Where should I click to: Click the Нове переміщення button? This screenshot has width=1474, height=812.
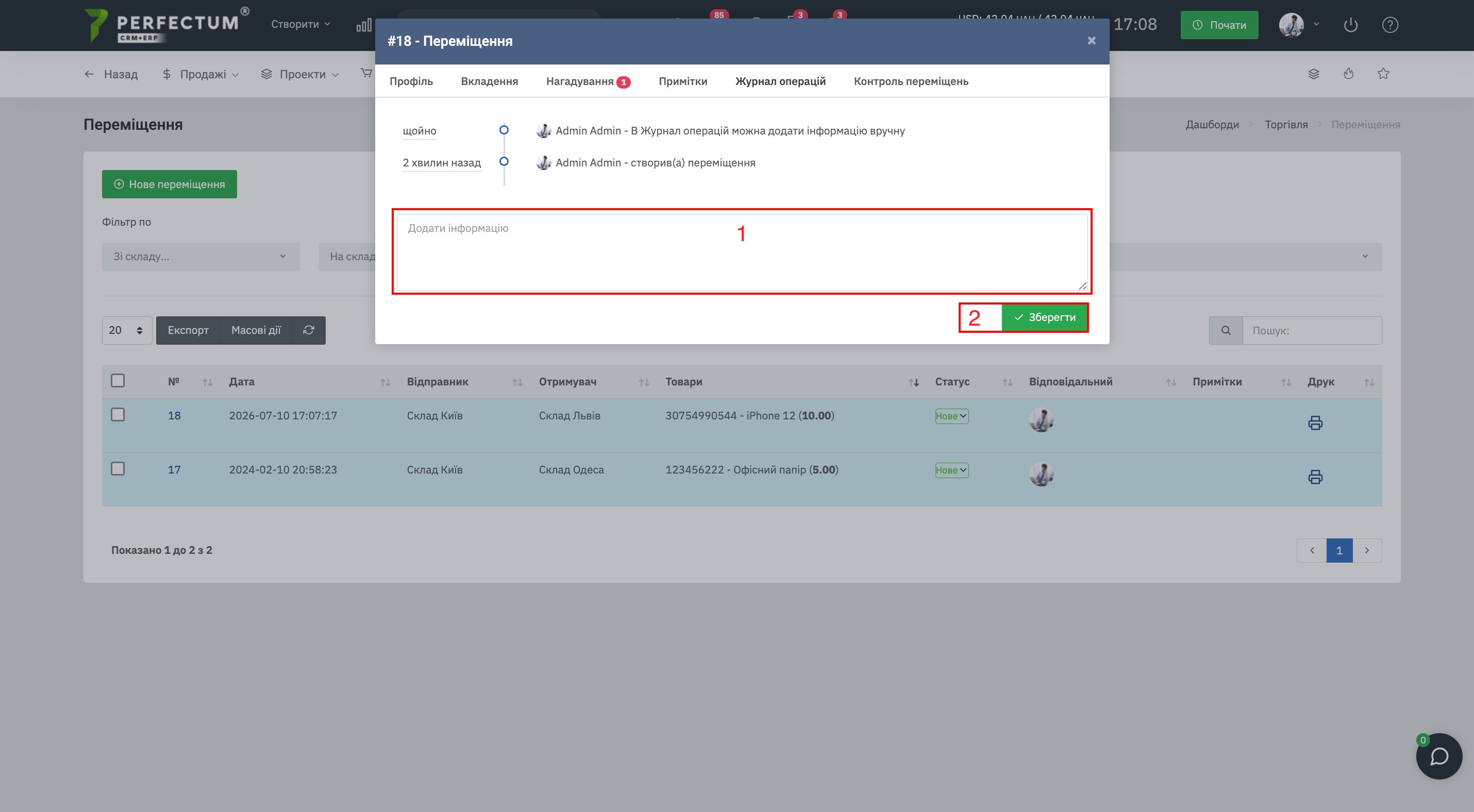click(x=170, y=184)
